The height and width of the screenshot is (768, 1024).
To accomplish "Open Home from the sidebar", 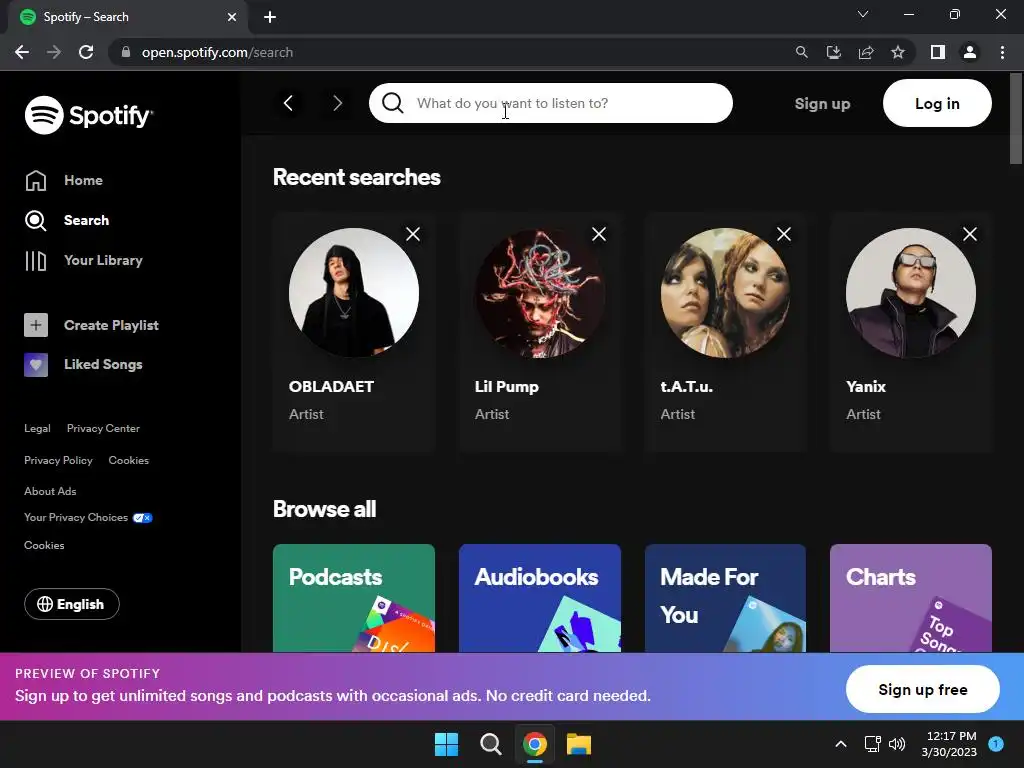I will [64, 180].
